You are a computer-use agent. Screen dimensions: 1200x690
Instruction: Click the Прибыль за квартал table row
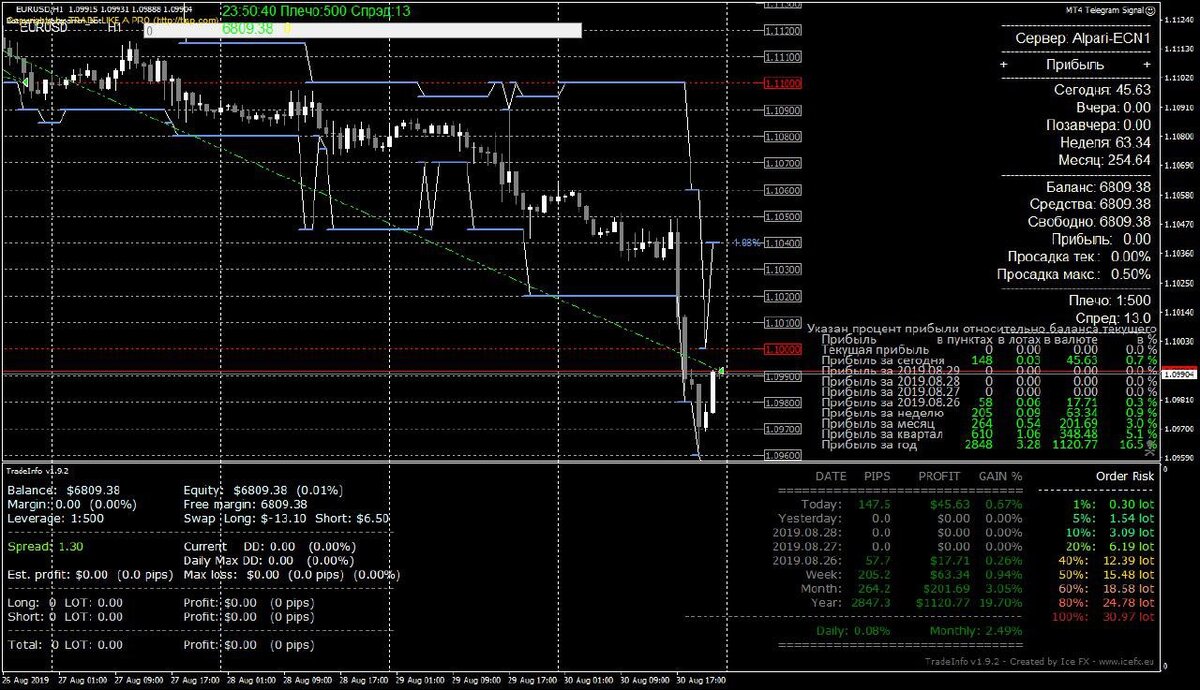pyautogui.click(x=988, y=433)
